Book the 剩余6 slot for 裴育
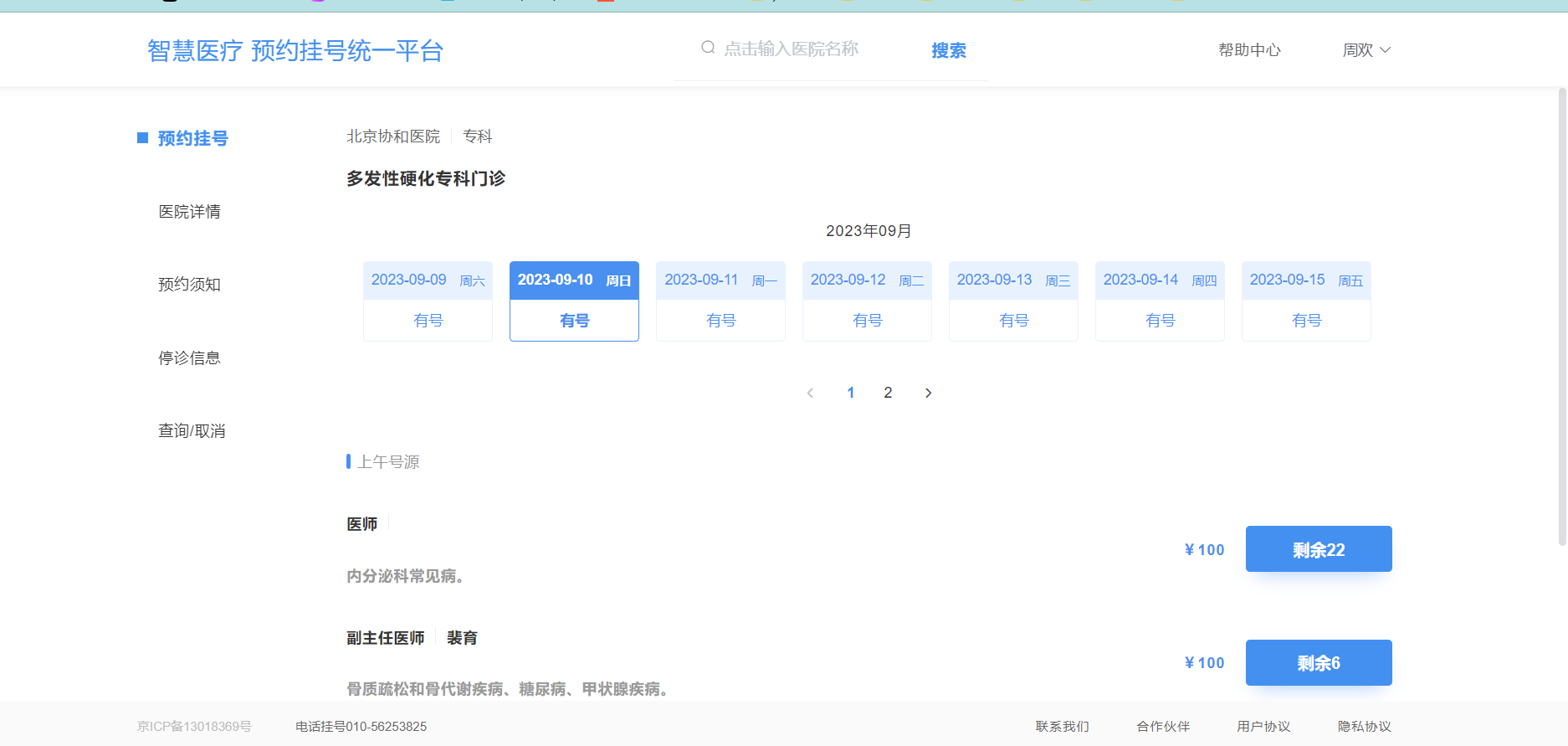1568x746 pixels. coord(1319,663)
